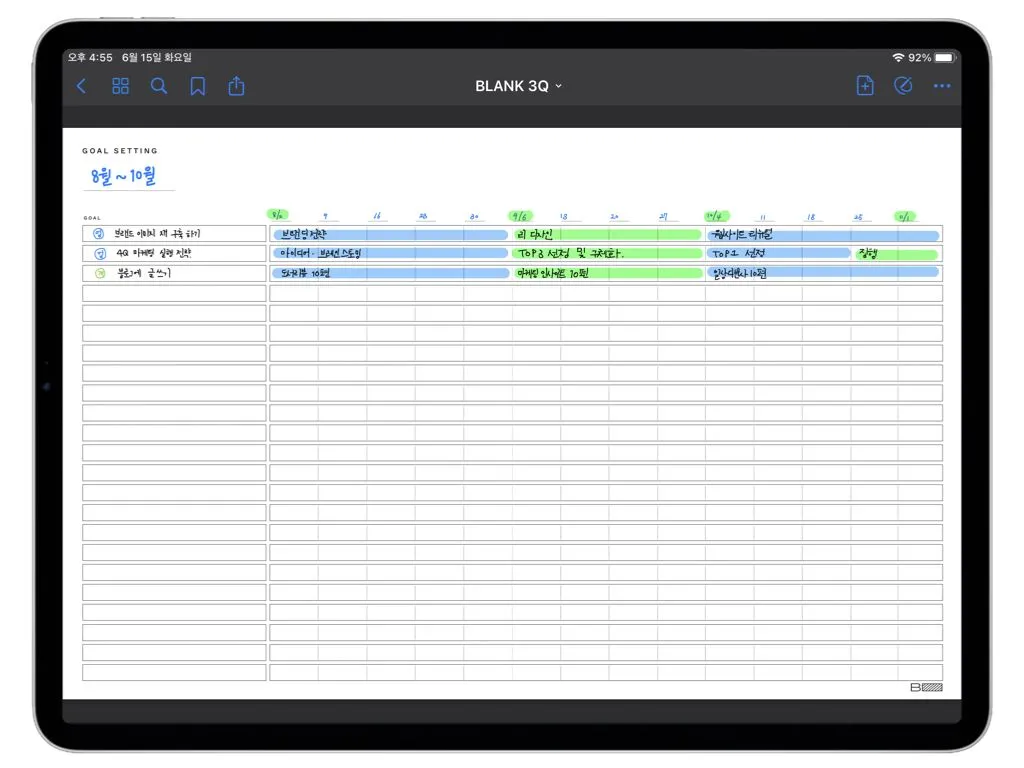Add a new page with the plus-page icon
The image size is (1024, 768).
(x=865, y=86)
